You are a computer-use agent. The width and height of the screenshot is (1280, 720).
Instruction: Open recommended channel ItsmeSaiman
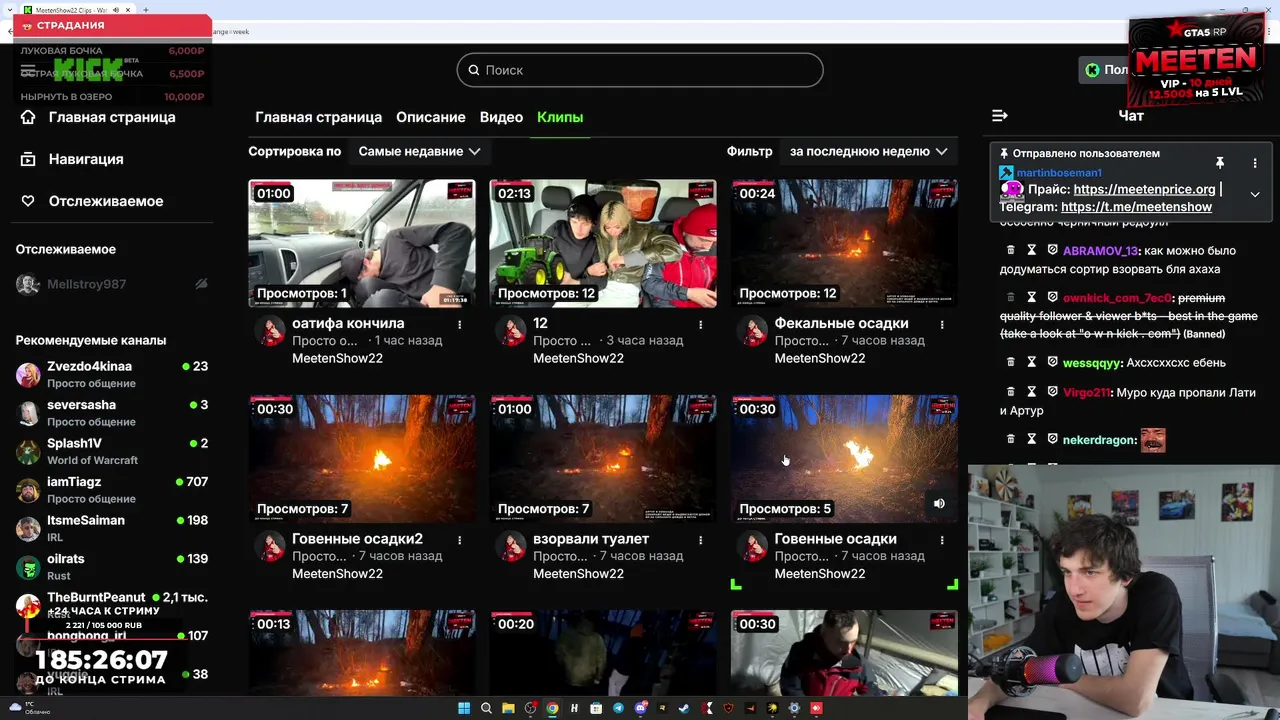coord(112,528)
